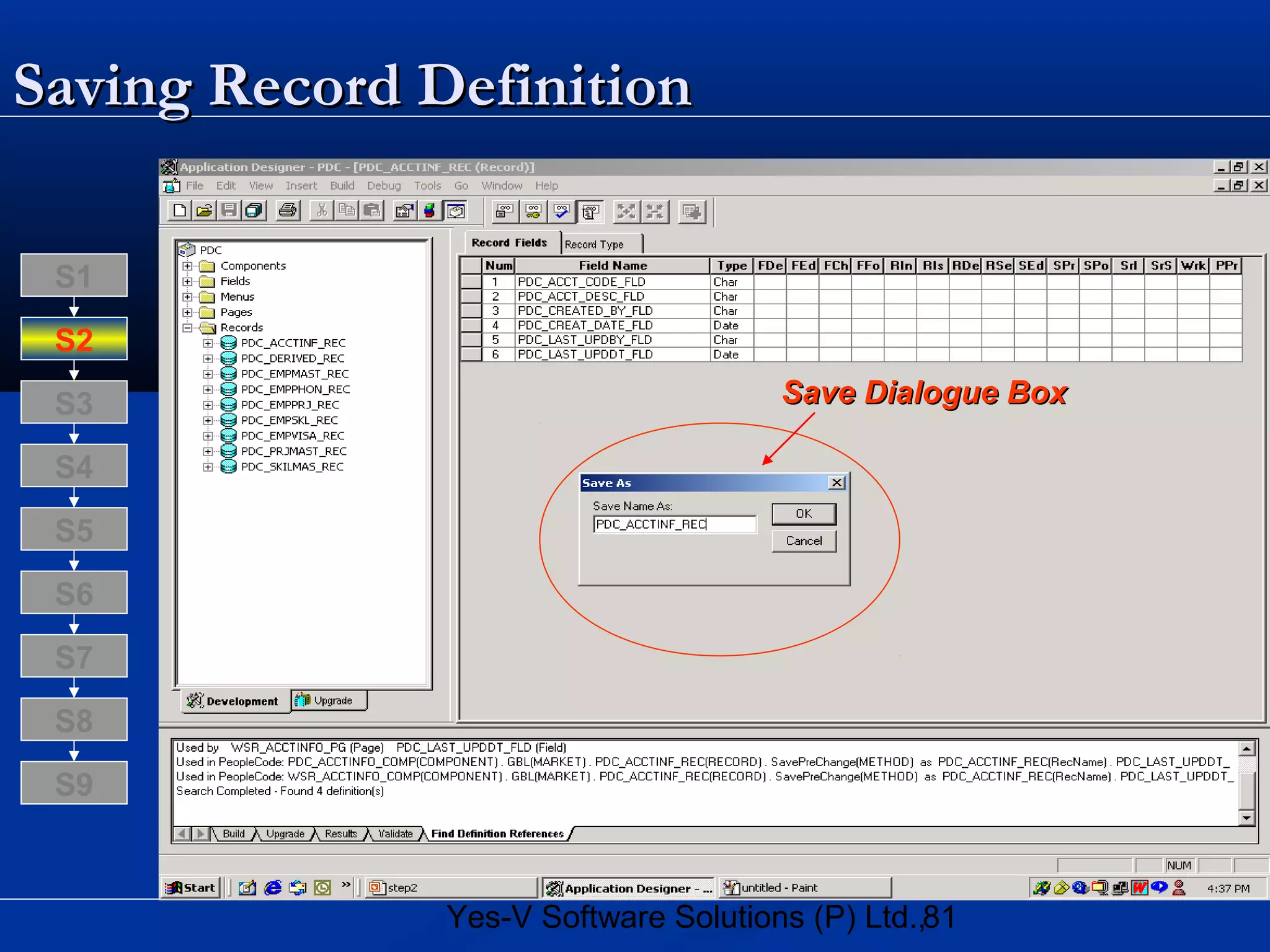Viewport: 1270px width, 952px height.
Task: Click the output tabs scroll left arrow
Action: tap(181, 834)
